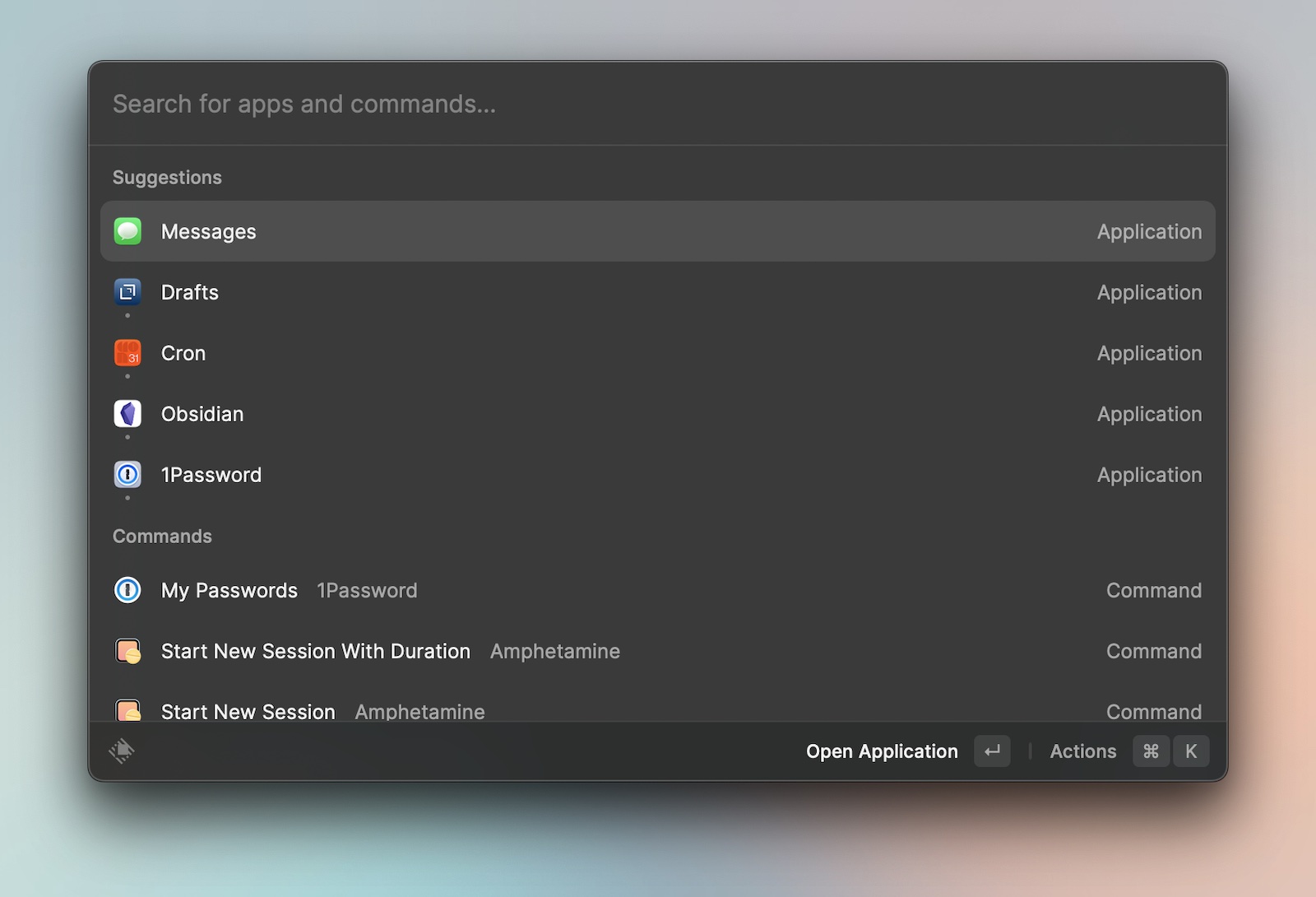Click 1Password subtitle next to My Passwords
Image resolution: width=1316 pixels, height=897 pixels.
tap(367, 591)
